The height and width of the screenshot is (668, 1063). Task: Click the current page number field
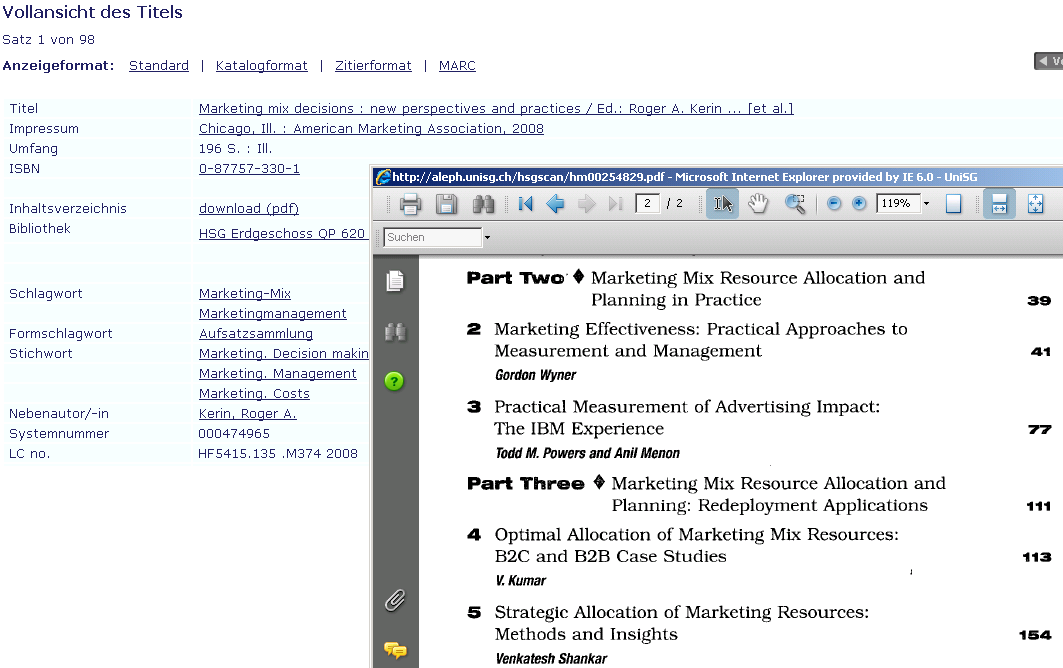coord(647,203)
